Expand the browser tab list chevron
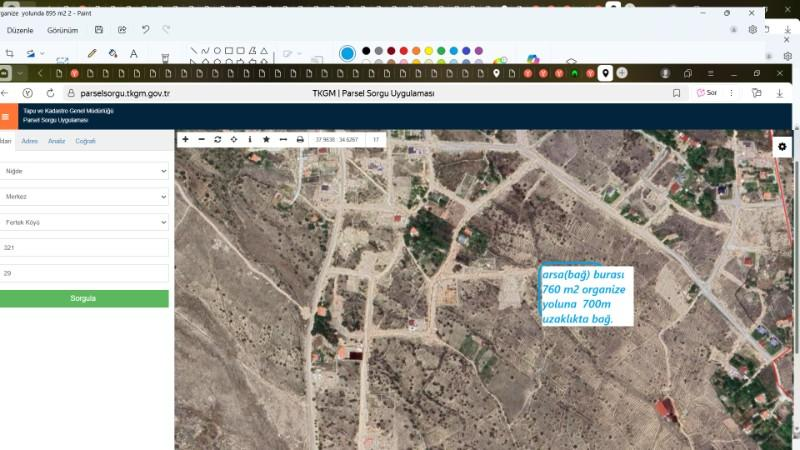 pyautogui.click(x=20, y=73)
